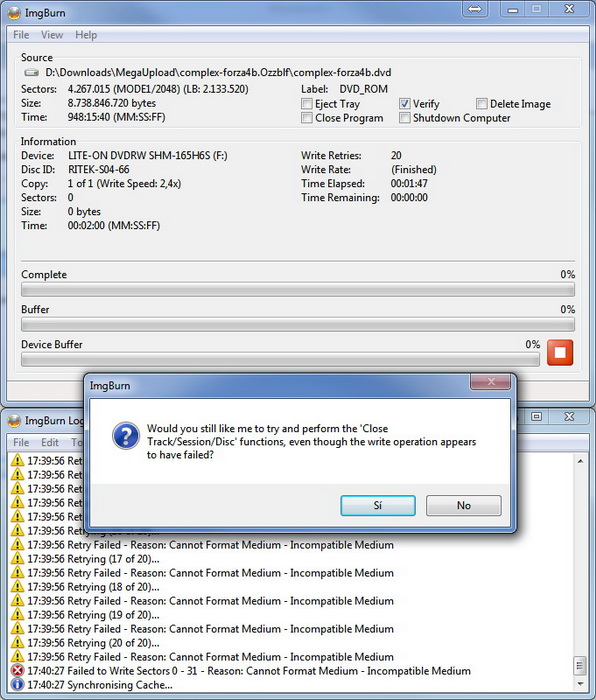Click device name LITE-ON DVDRW SHM-165H6S
The width and height of the screenshot is (596, 700).
point(148,155)
